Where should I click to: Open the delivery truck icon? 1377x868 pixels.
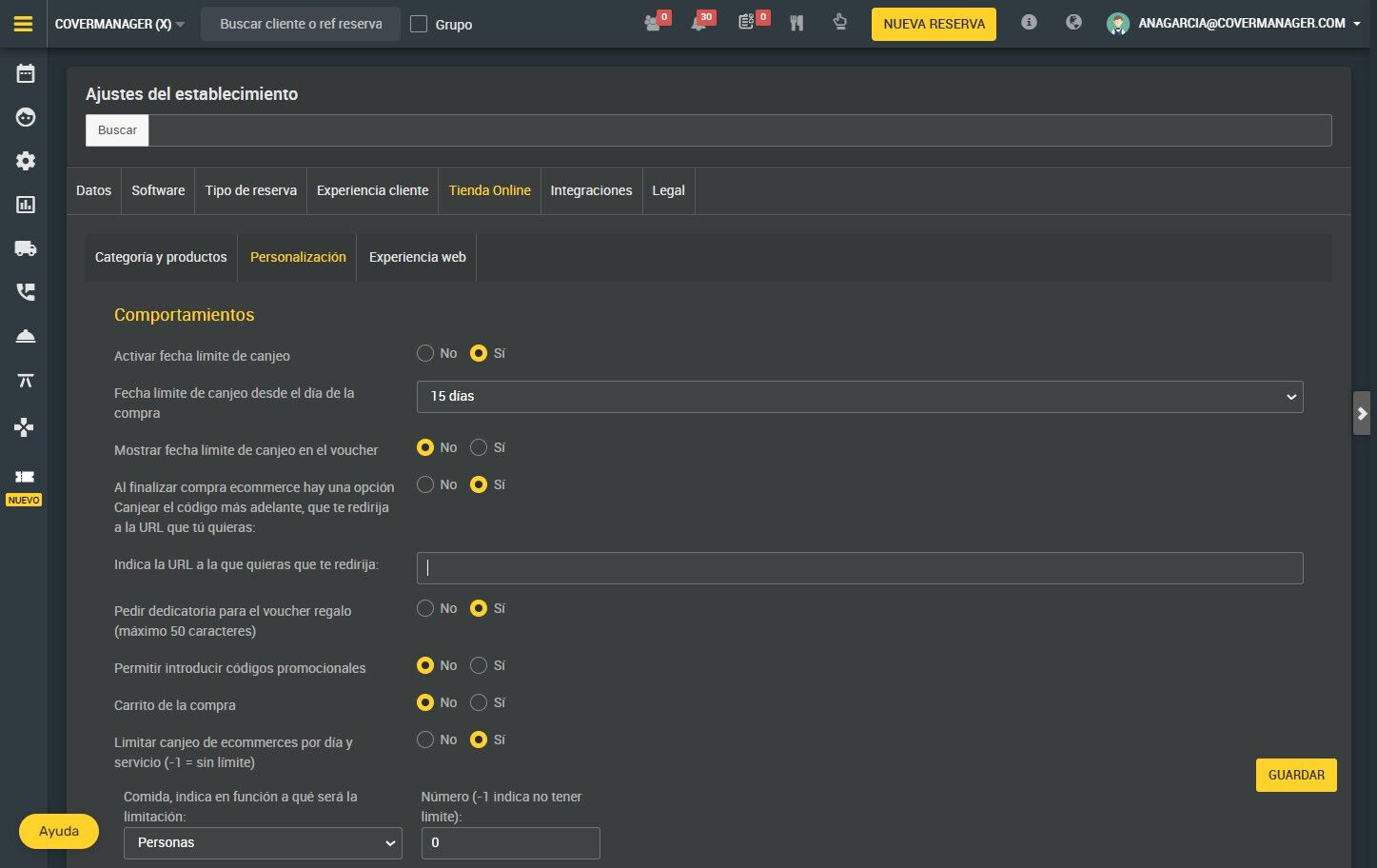(26, 248)
